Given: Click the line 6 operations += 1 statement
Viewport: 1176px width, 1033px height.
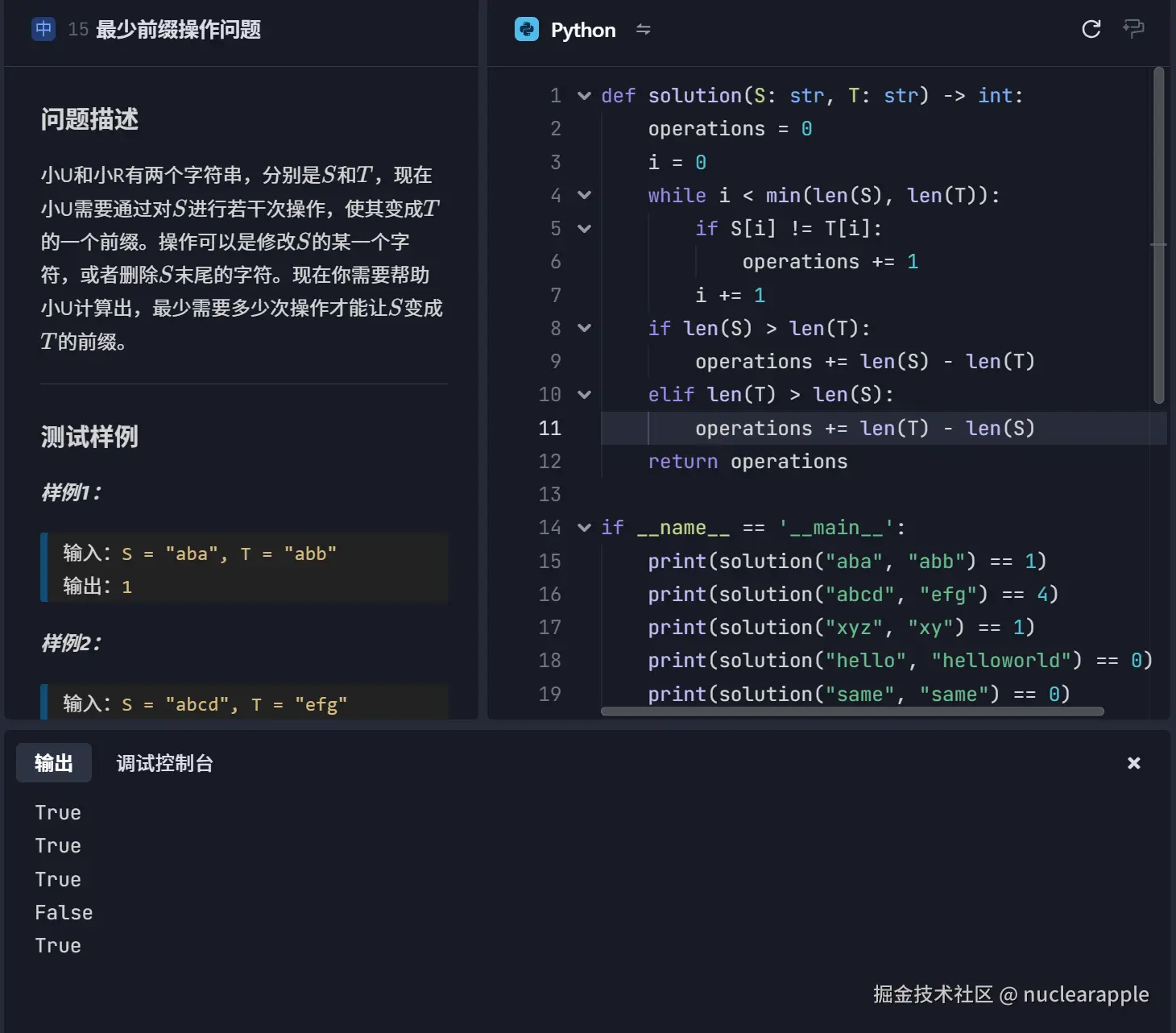Looking at the screenshot, I should [830, 262].
